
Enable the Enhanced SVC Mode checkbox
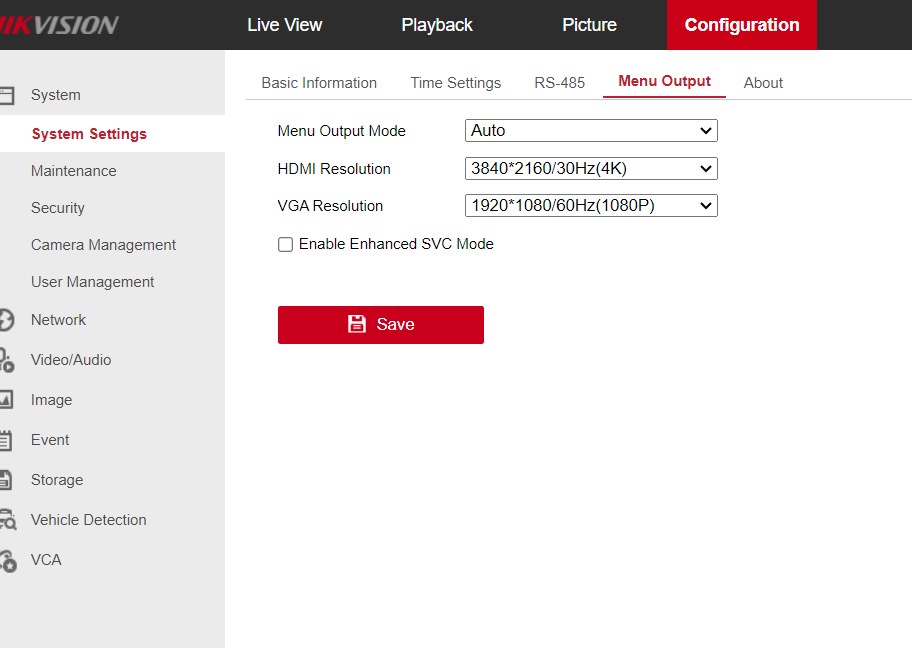pos(286,244)
